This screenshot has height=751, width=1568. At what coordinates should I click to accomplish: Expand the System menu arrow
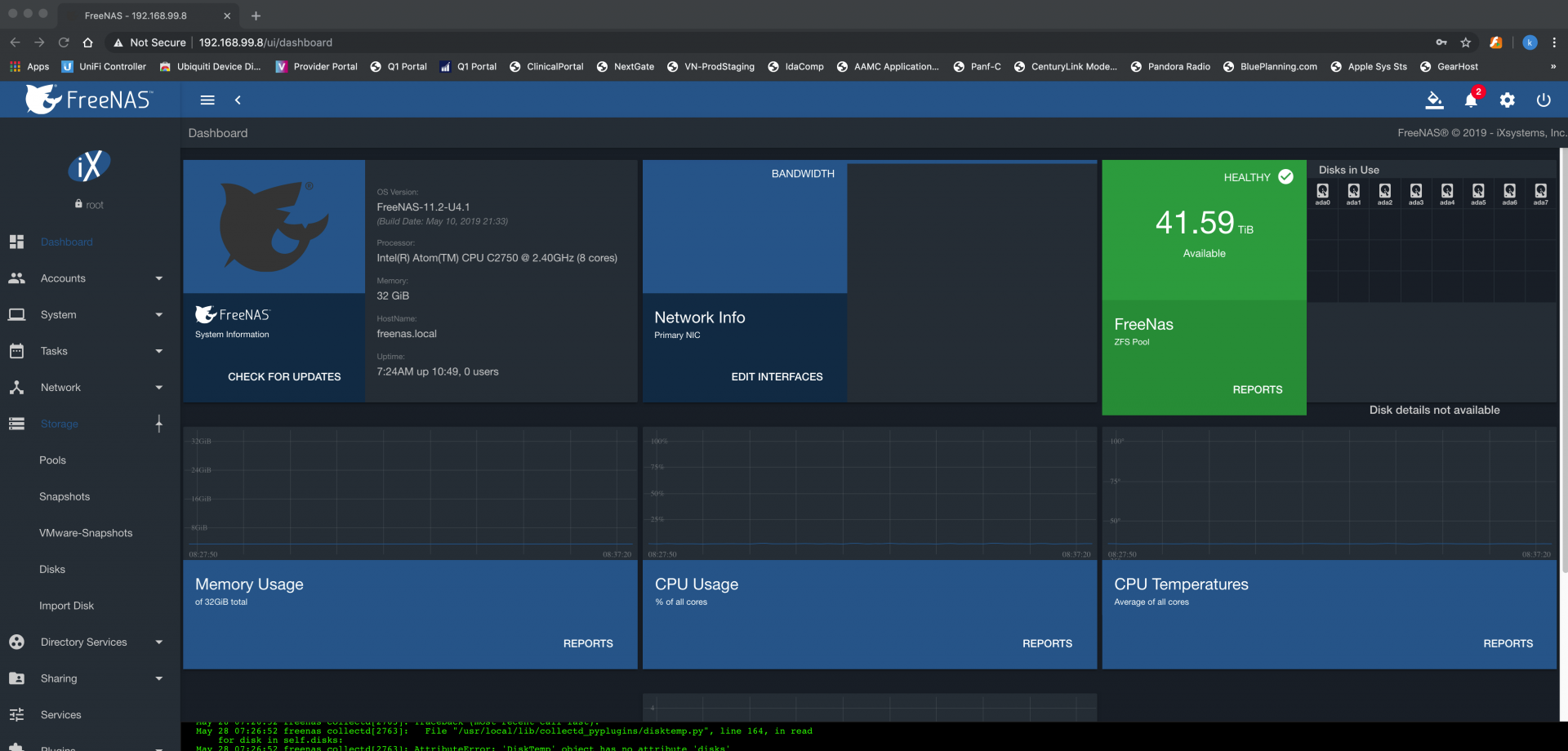(x=159, y=315)
